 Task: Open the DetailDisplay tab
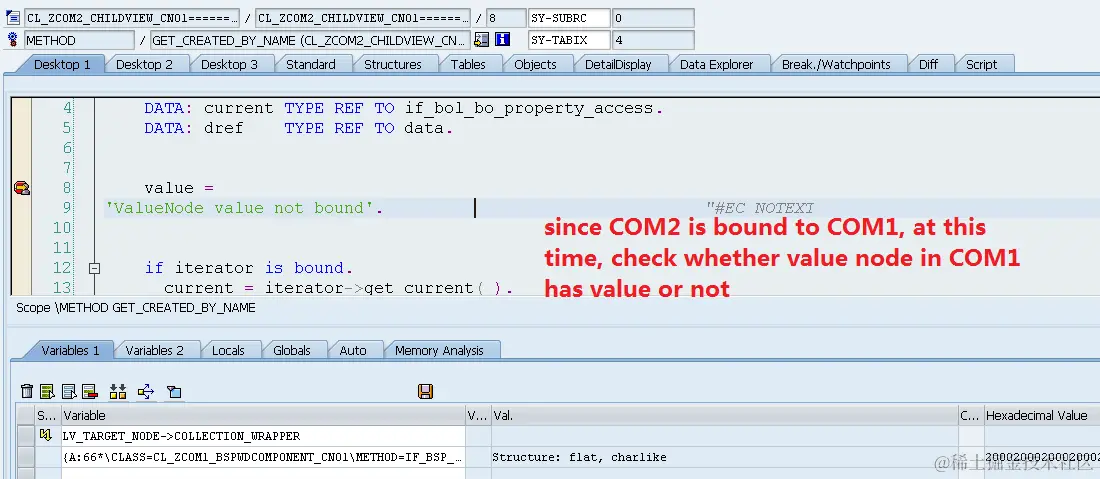pyautogui.click(x=618, y=65)
